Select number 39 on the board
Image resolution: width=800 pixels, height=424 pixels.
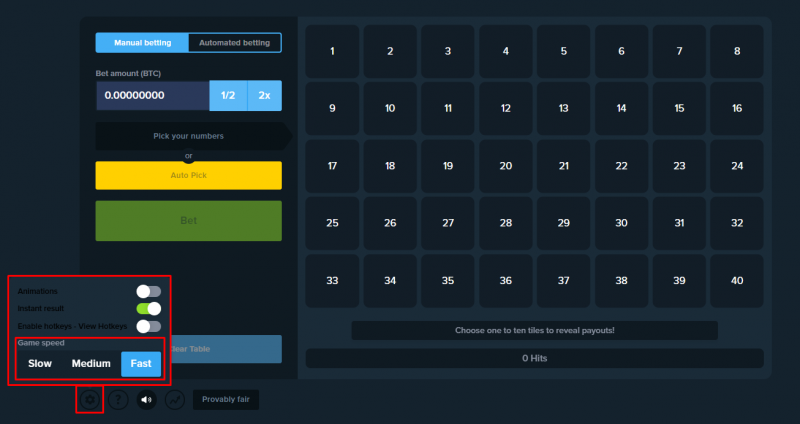point(679,281)
